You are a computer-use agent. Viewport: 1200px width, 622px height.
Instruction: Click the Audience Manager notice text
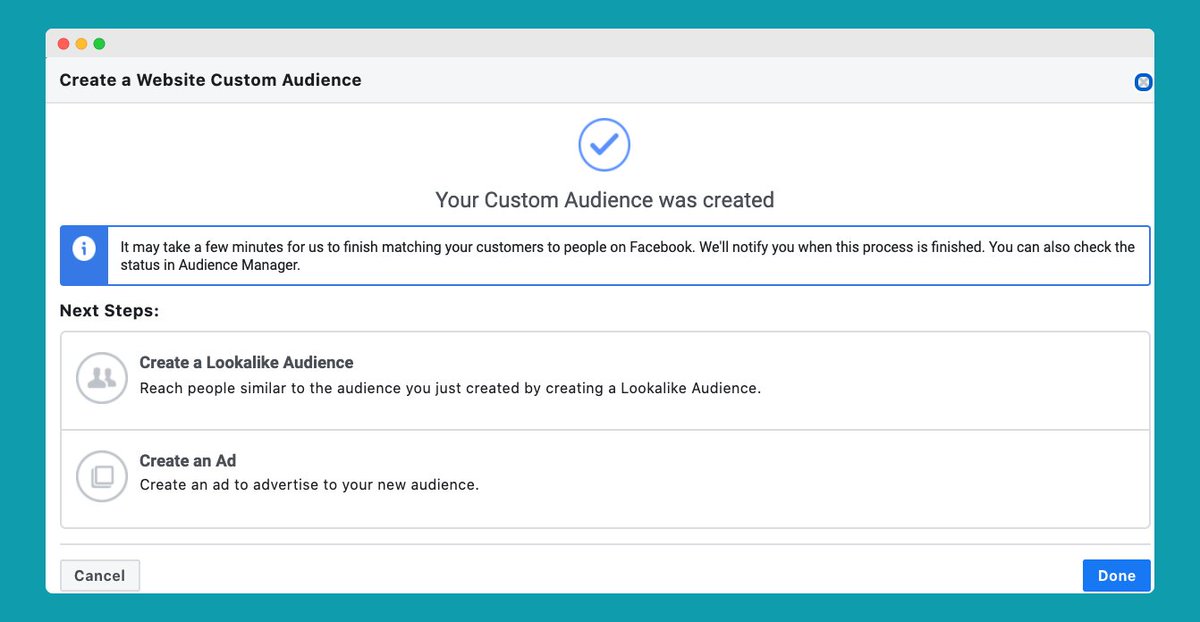click(x=627, y=256)
